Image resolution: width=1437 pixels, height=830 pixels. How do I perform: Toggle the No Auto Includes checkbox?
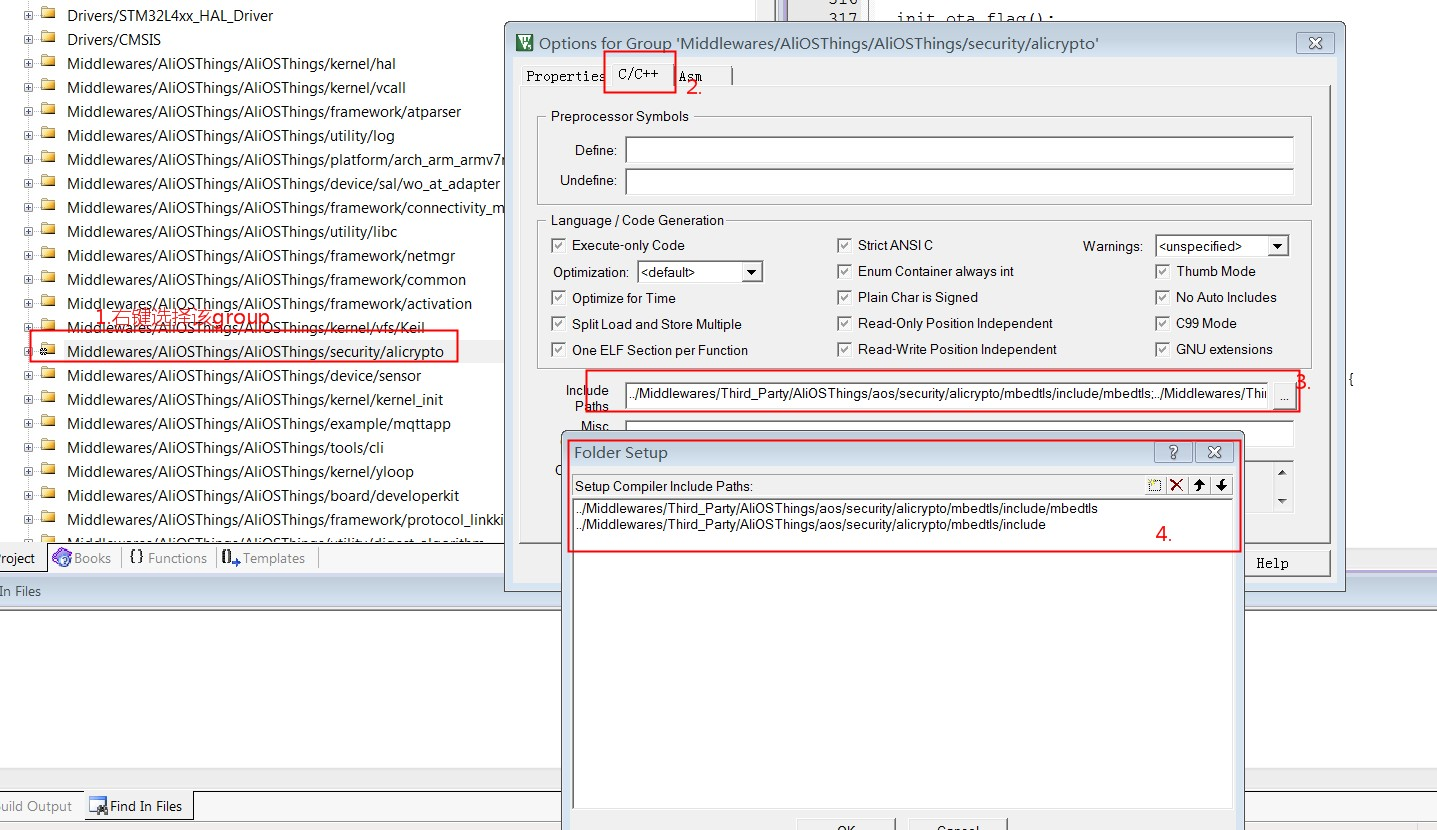tap(1162, 297)
